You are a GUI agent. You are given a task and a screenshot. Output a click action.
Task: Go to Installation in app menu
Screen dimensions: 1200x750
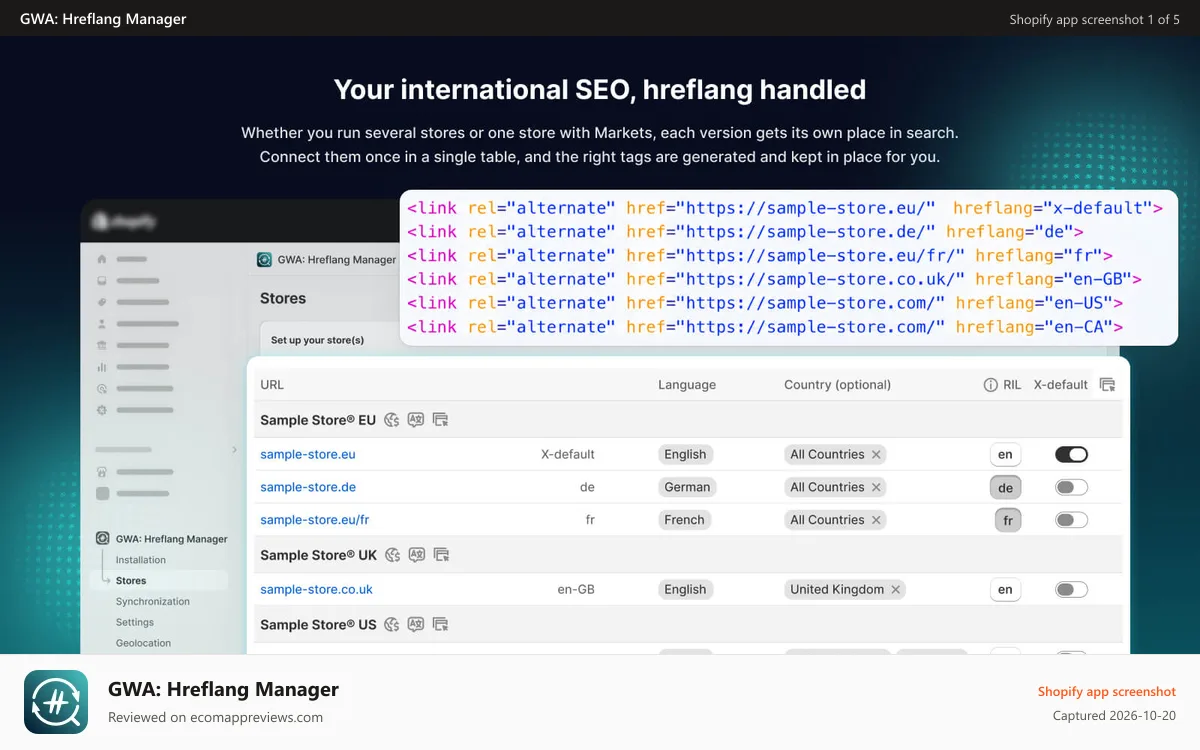pos(141,560)
